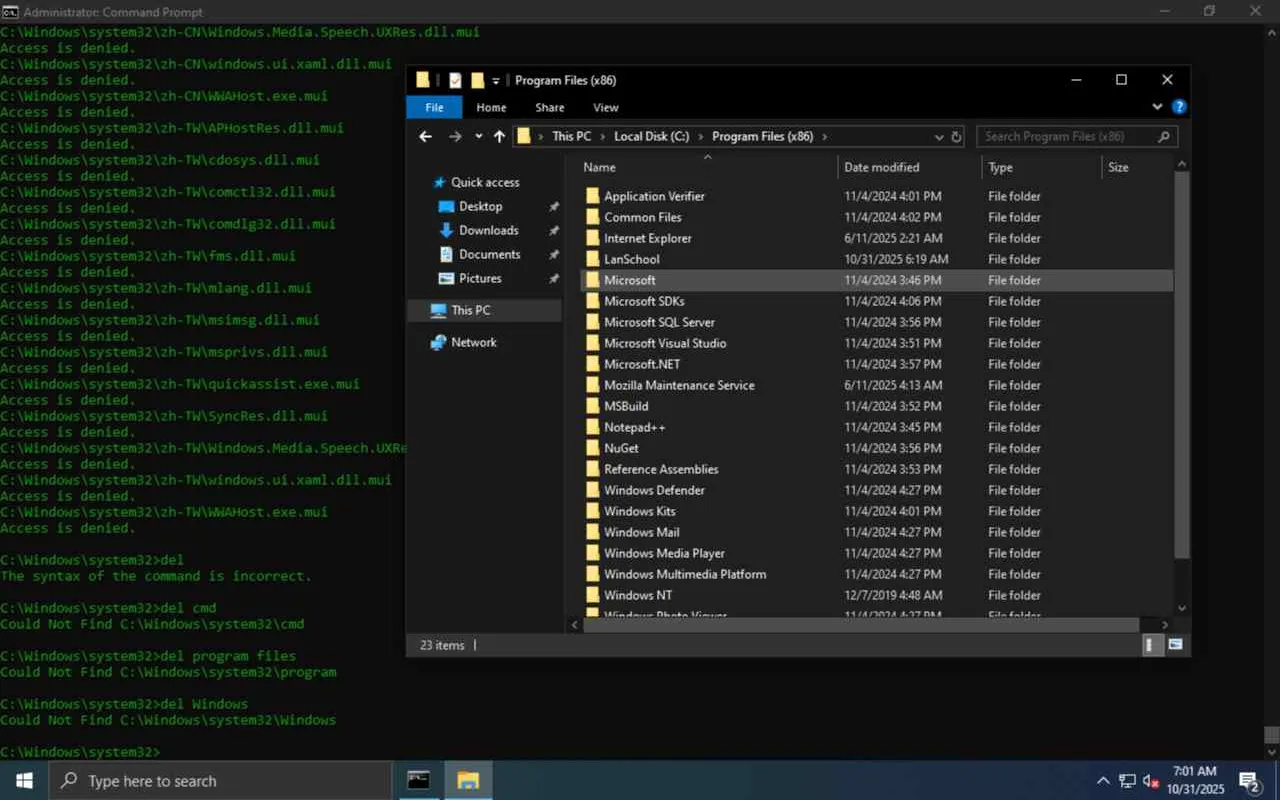Expand the chevron after Local Disk (C:) breadcrumb
The height and width of the screenshot is (800, 1280).
tap(700, 137)
